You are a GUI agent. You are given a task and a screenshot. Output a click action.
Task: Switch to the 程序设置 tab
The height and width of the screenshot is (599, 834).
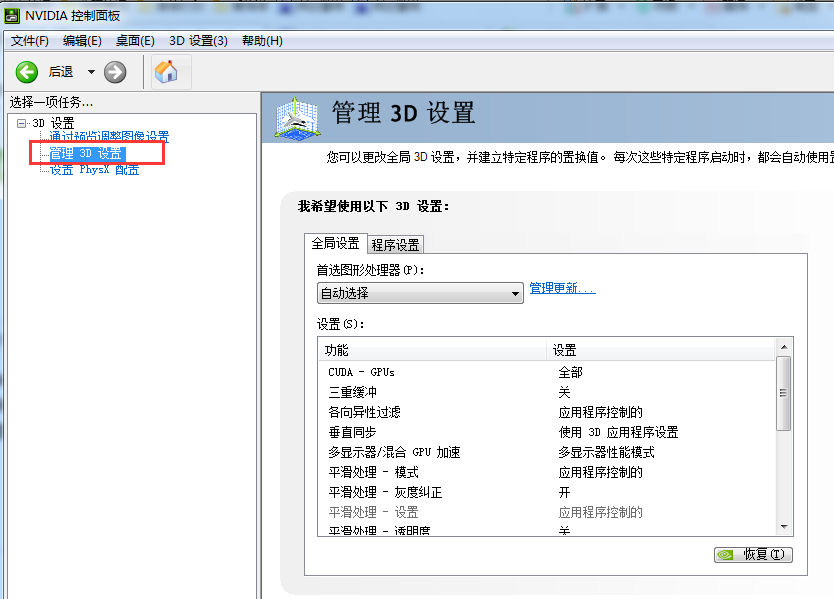[395, 245]
